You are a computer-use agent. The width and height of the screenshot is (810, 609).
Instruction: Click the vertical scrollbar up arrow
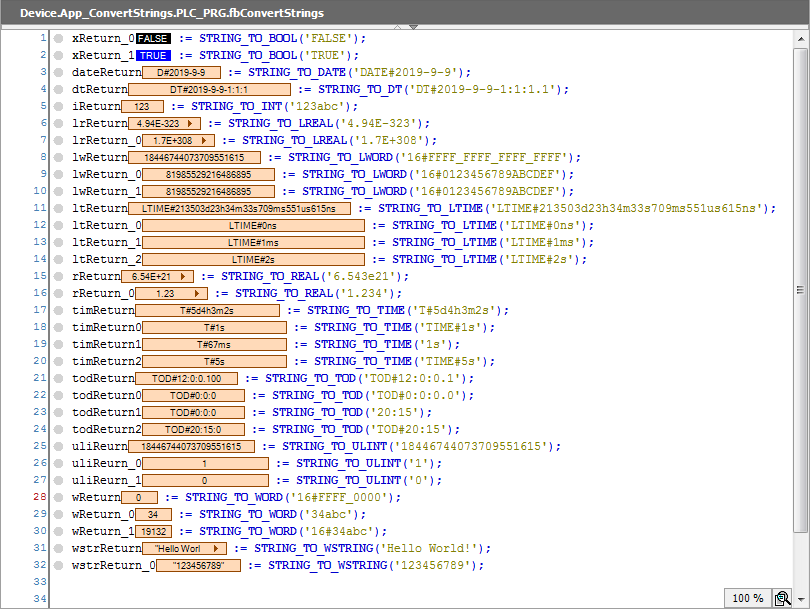click(x=803, y=40)
